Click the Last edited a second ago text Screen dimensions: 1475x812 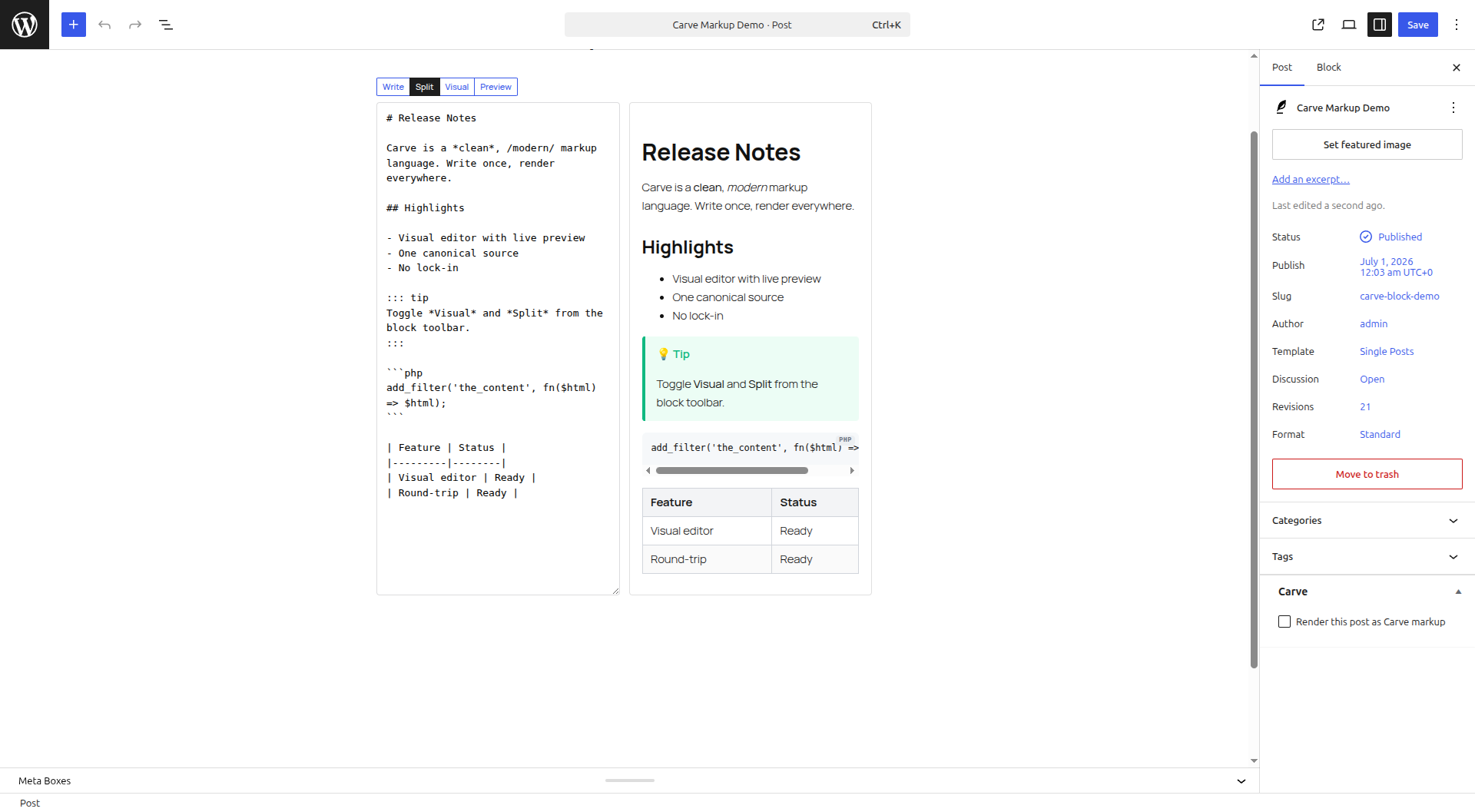point(1328,205)
